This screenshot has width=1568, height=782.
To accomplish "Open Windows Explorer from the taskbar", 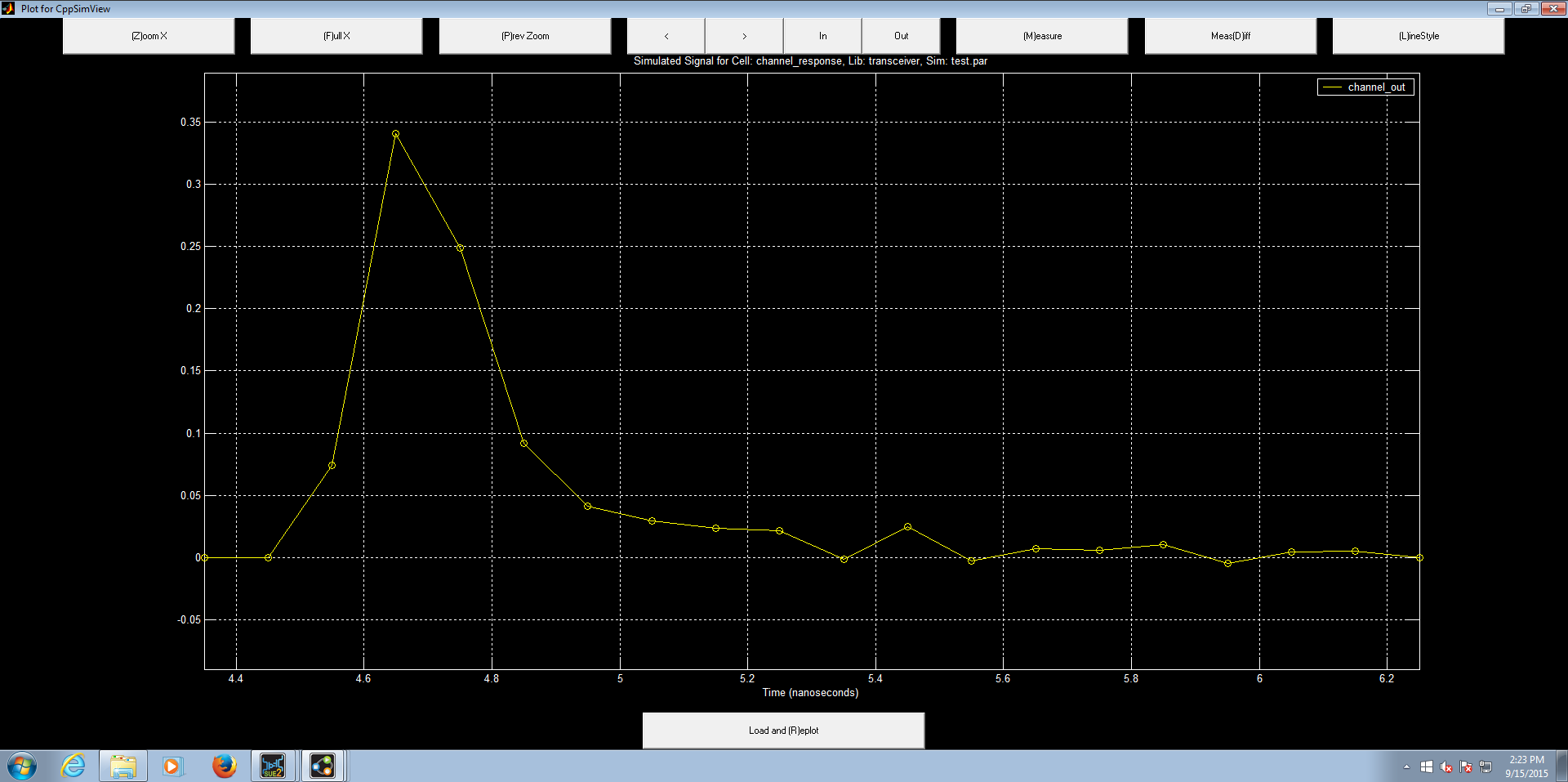I will pyautogui.click(x=122, y=766).
